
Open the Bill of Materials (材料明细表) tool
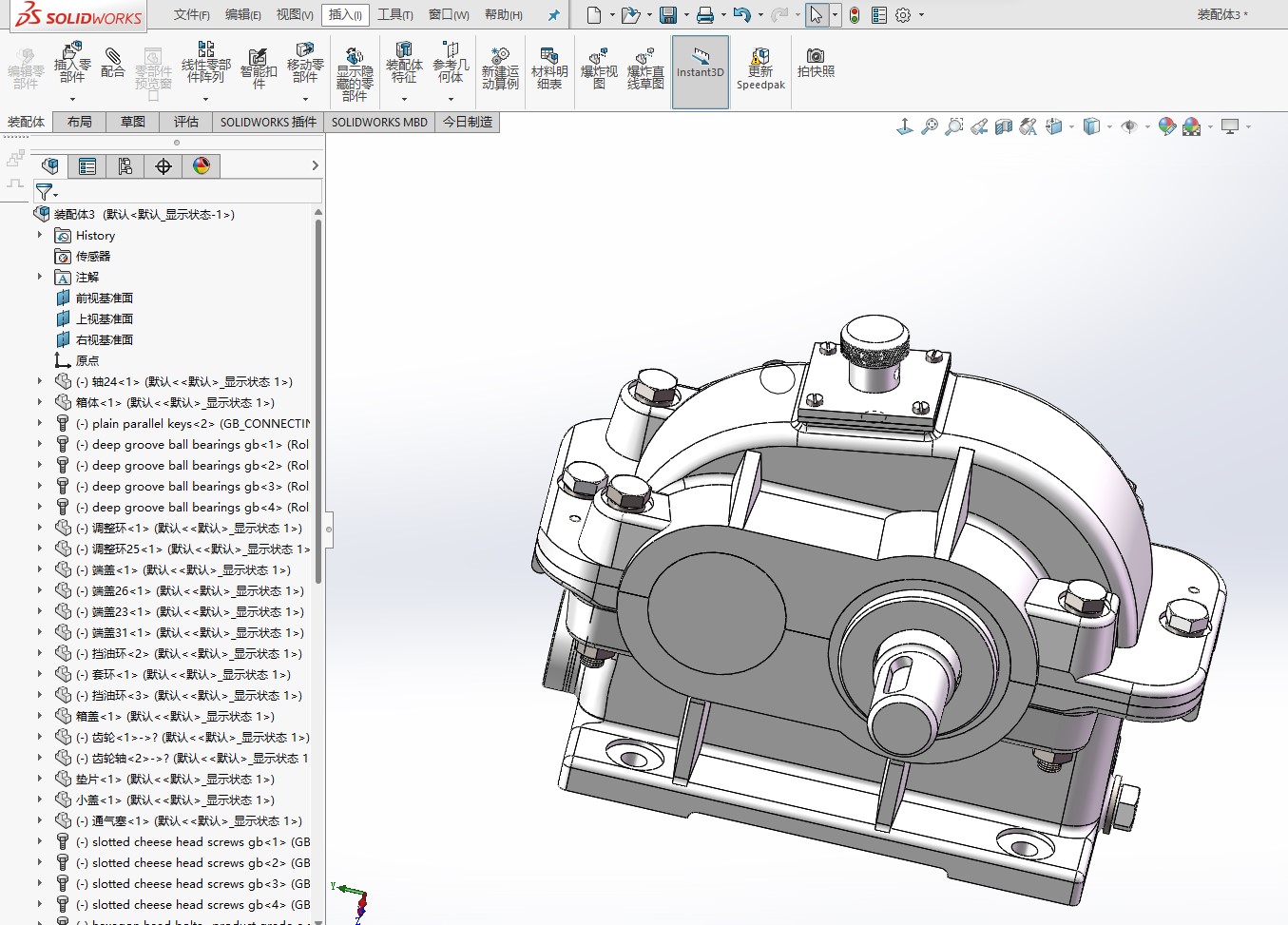(x=549, y=68)
